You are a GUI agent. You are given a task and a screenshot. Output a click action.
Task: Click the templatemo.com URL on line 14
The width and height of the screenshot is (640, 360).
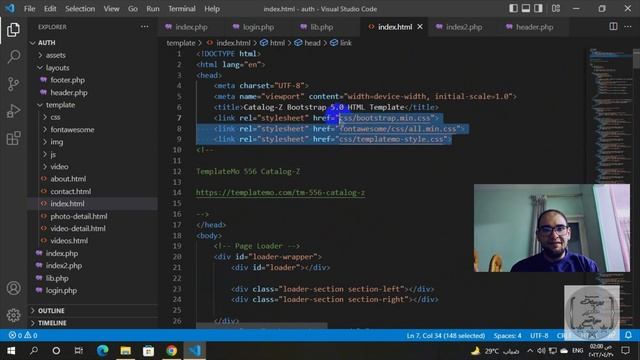(x=280, y=193)
